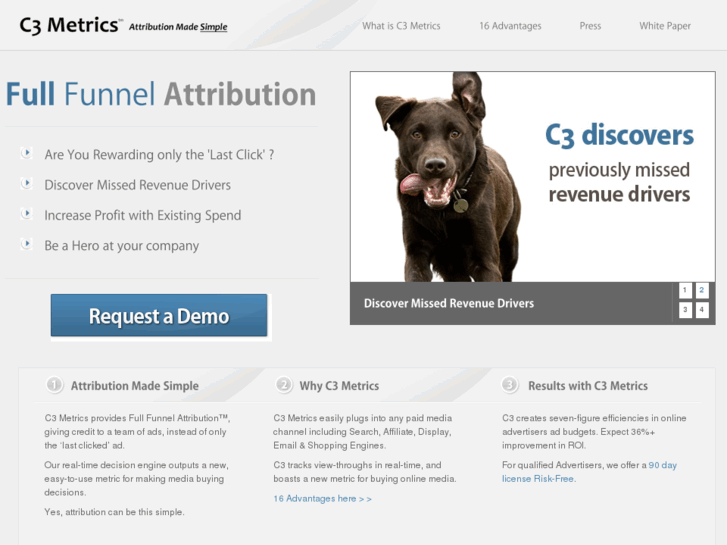Click the bullet icon beside Be a Hero

point(27,244)
